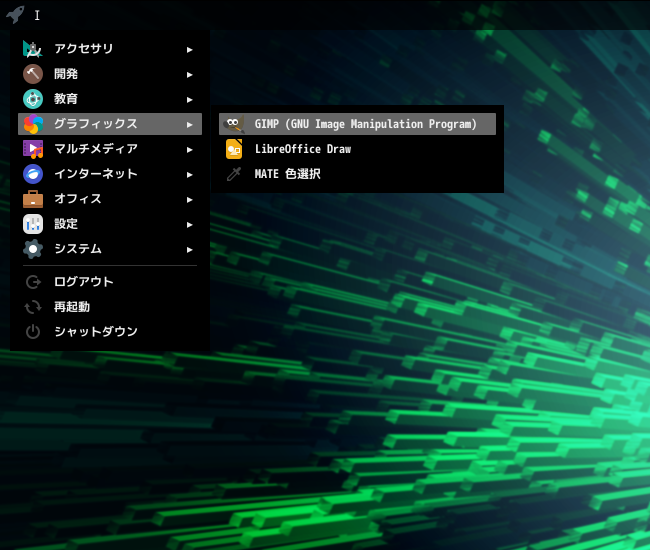Click the rocket launcher icon in panel
This screenshot has width=650, height=550.
point(15,14)
